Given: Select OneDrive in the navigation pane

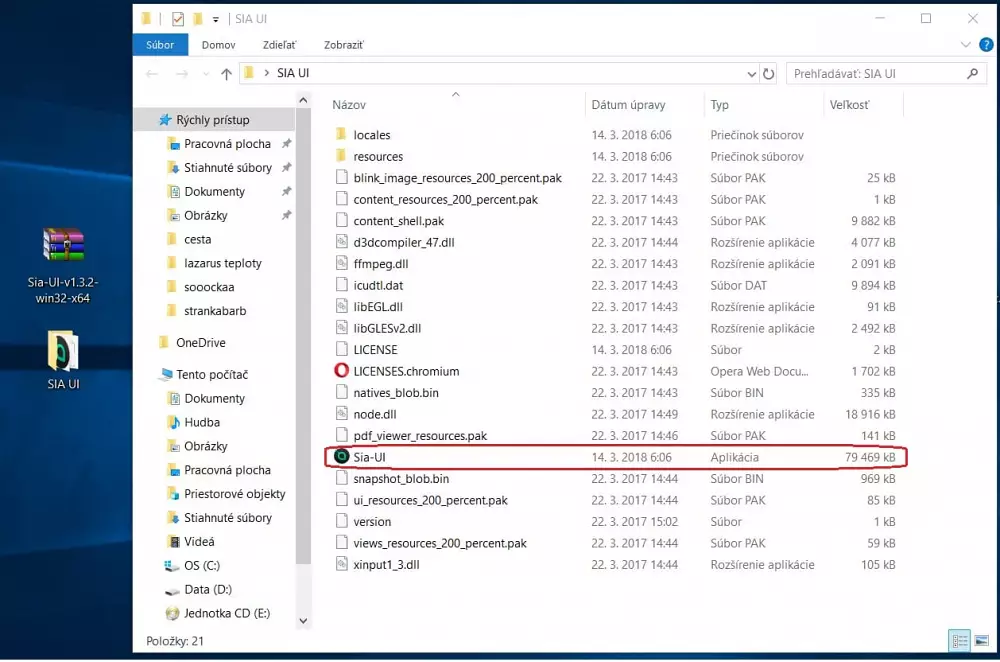Looking at the screenshot, I should click(200, 343).
